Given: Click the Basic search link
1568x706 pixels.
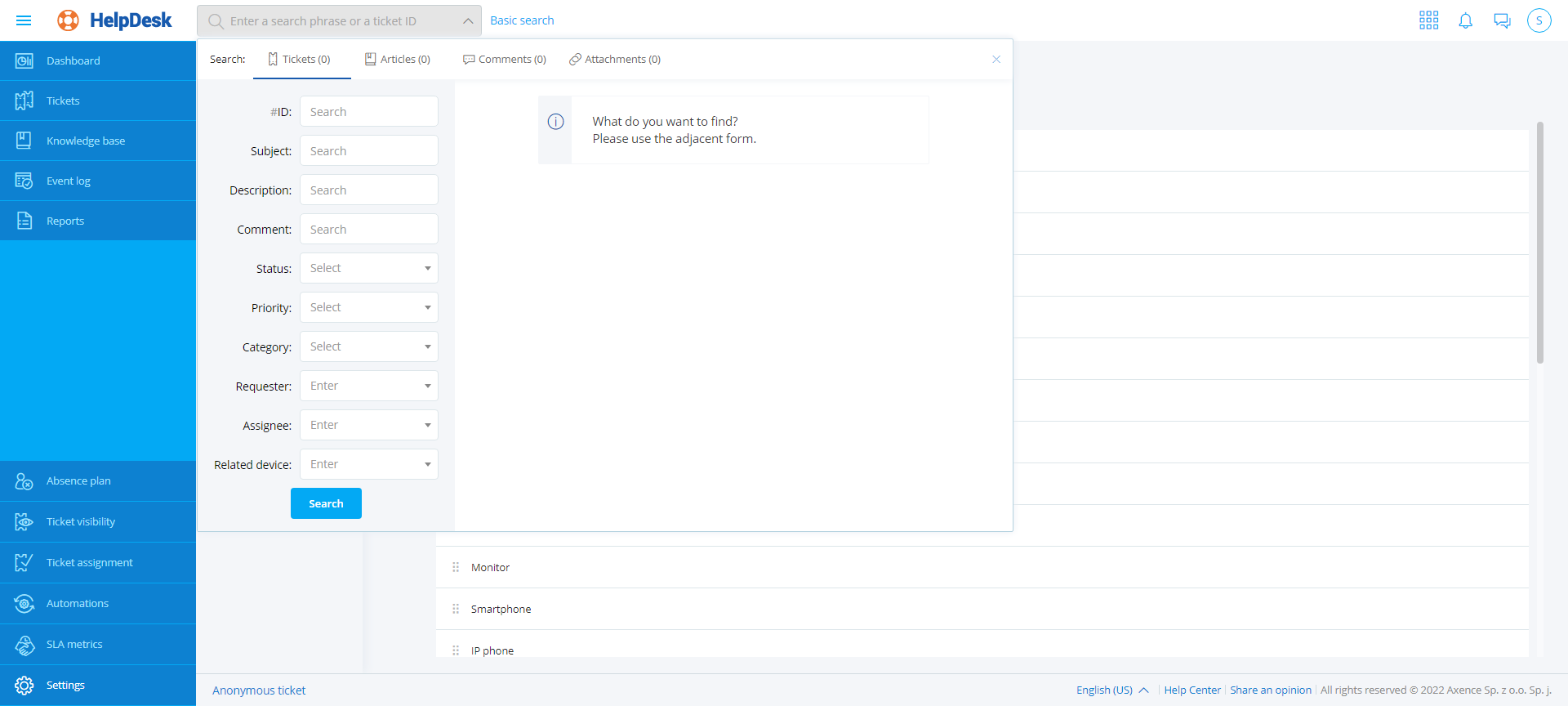Looking at the screenshot, I should click(521, 20).
